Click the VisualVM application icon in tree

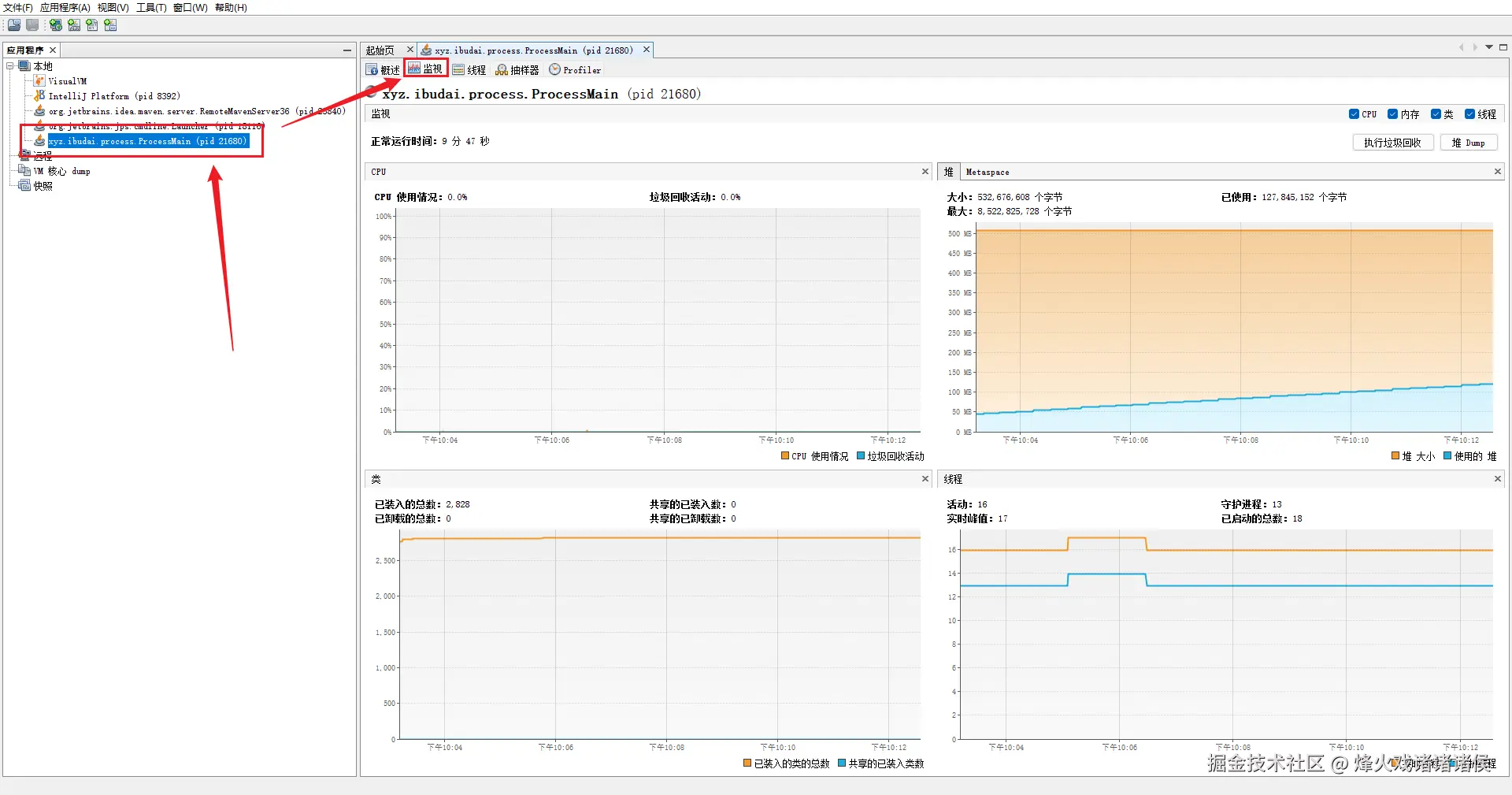point(39,80)
